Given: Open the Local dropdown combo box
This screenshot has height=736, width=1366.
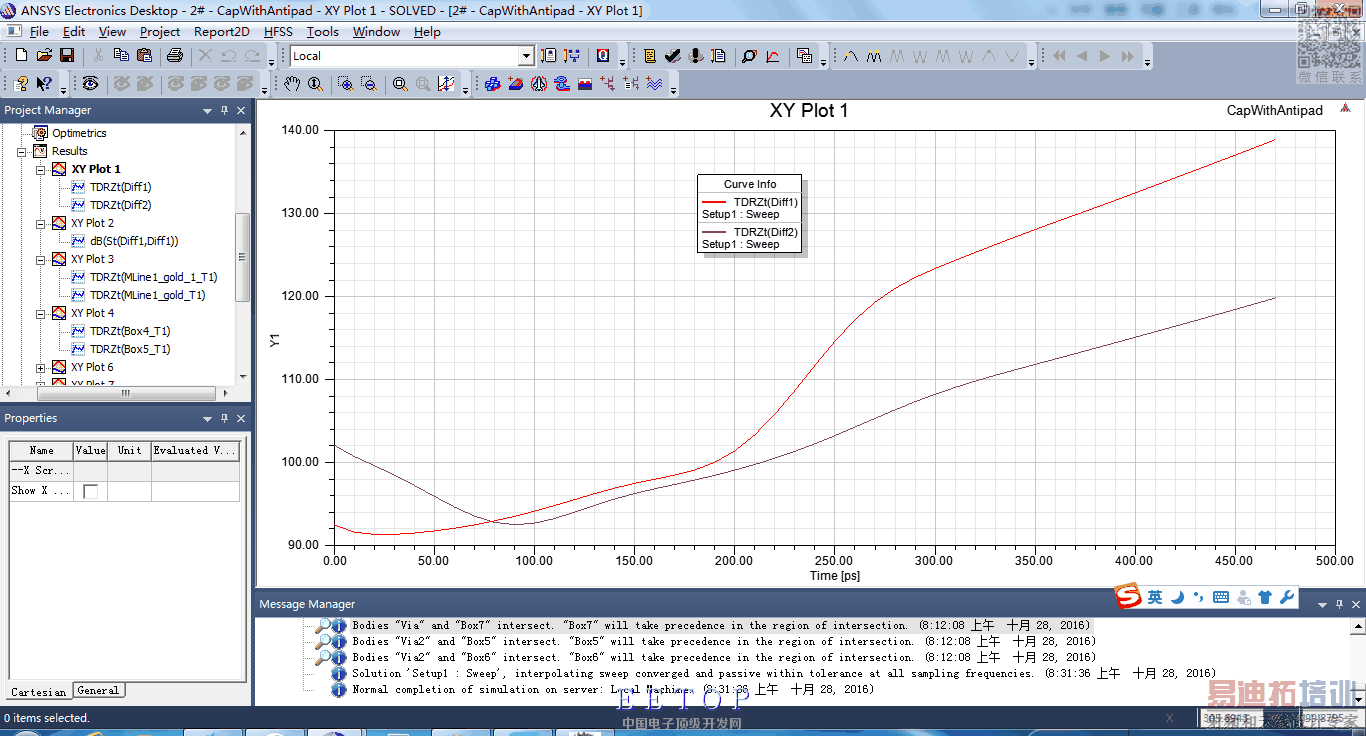Looking at the screenshot, I should [526, 56].
